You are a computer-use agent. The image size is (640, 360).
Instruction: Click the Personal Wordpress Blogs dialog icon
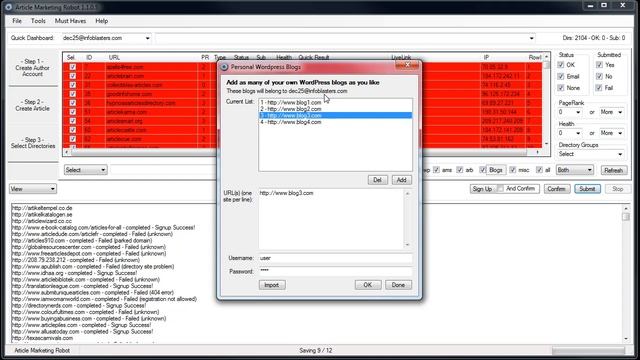(224, 67)
